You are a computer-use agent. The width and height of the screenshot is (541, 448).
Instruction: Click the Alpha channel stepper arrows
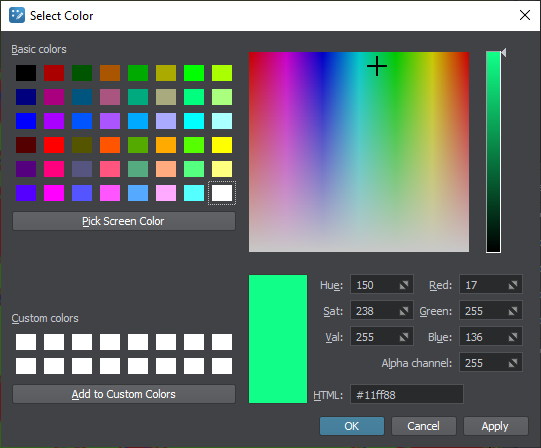point(513,363)
